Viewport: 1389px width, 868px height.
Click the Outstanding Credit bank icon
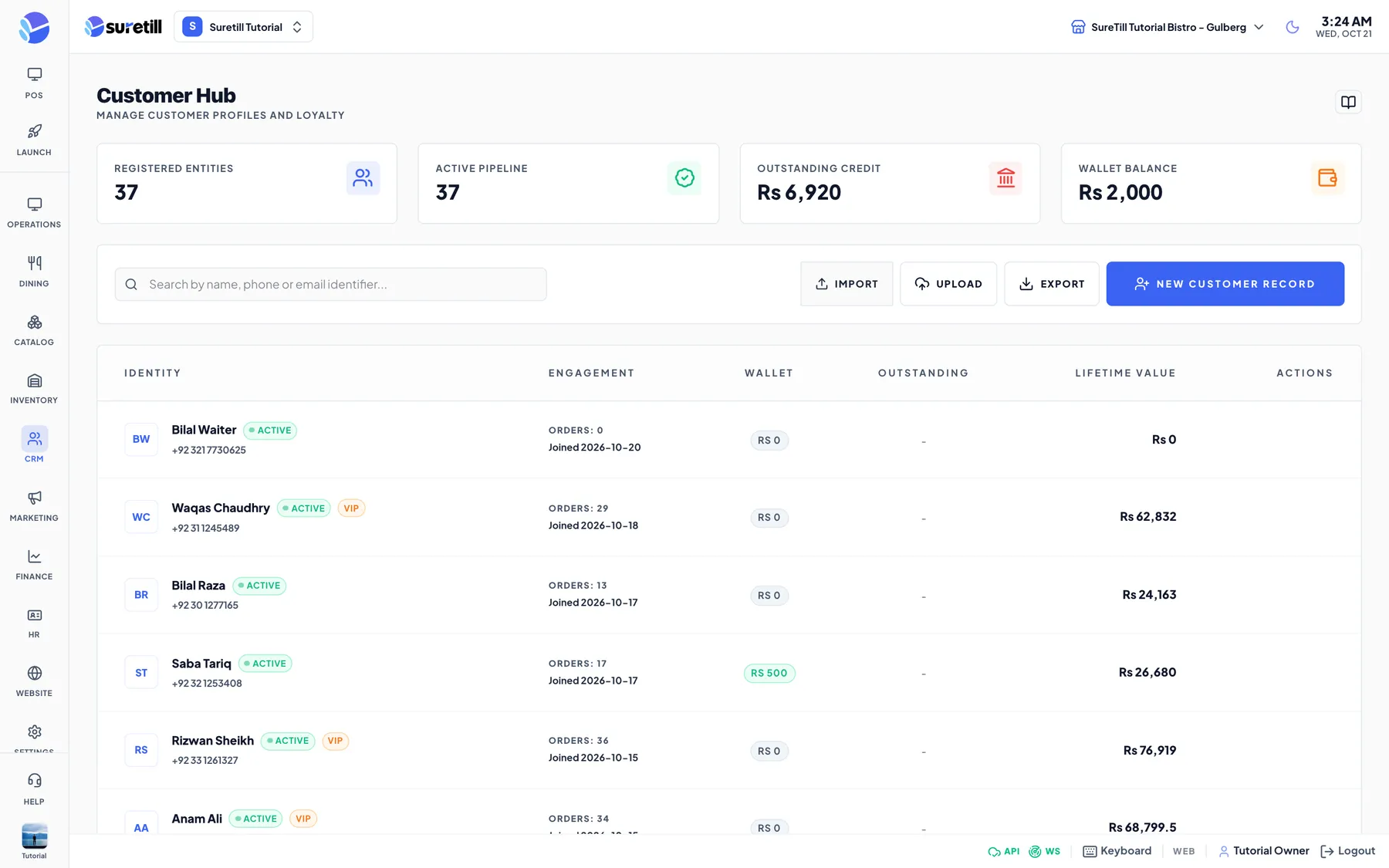[1005, 178]
